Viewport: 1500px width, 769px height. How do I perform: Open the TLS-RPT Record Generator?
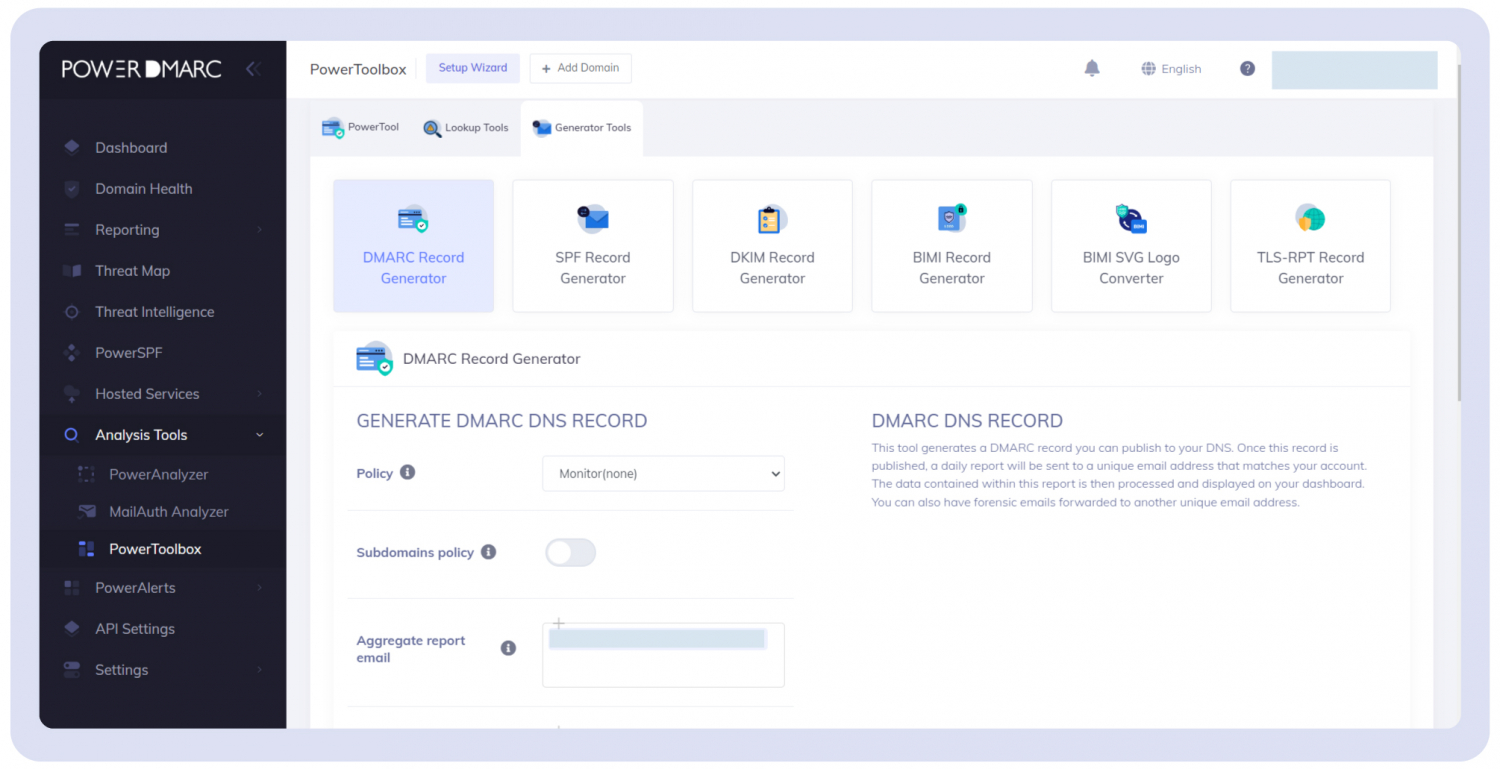coord(1310,246)
